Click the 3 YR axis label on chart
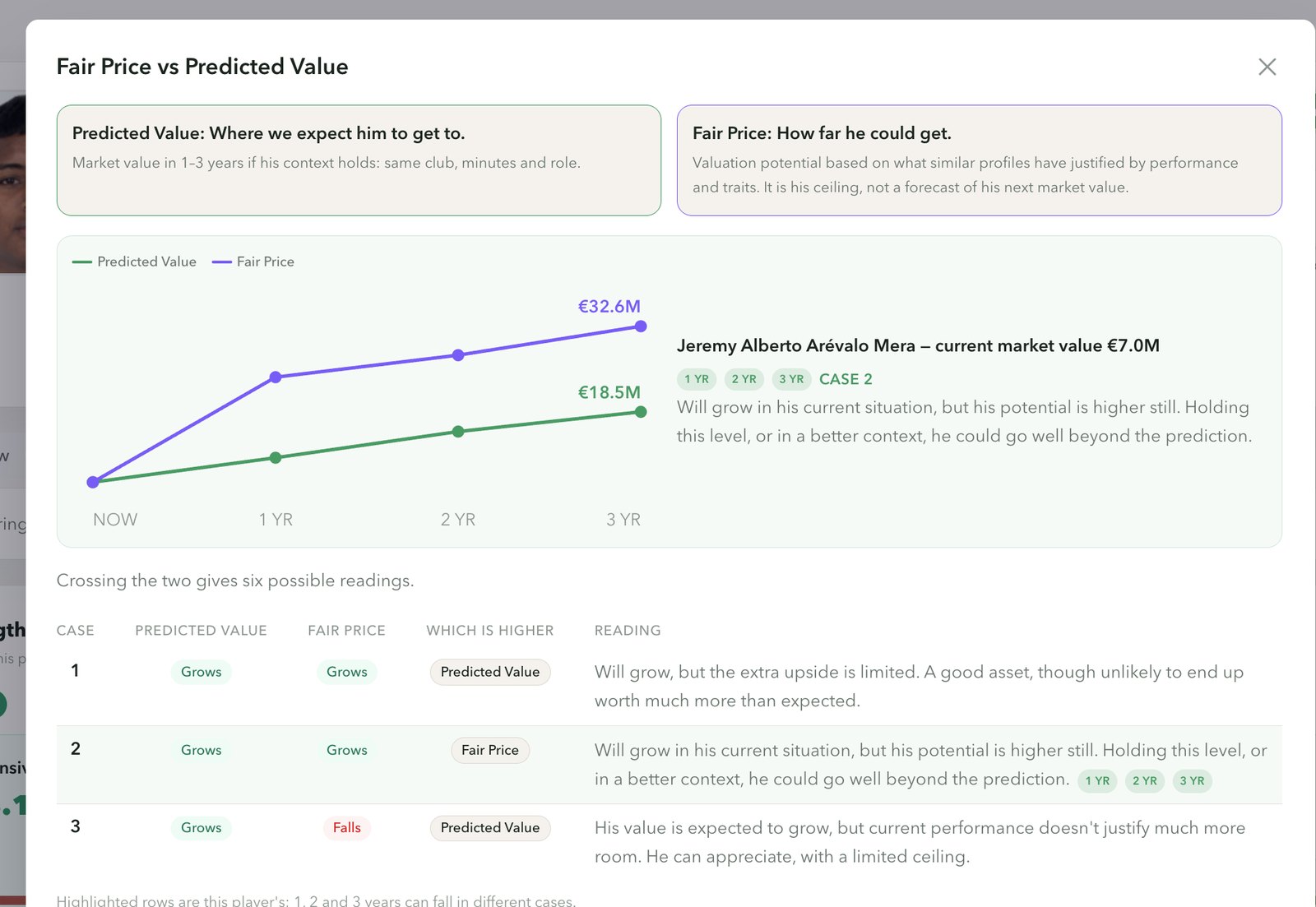1316x907 pixels. 623,520
